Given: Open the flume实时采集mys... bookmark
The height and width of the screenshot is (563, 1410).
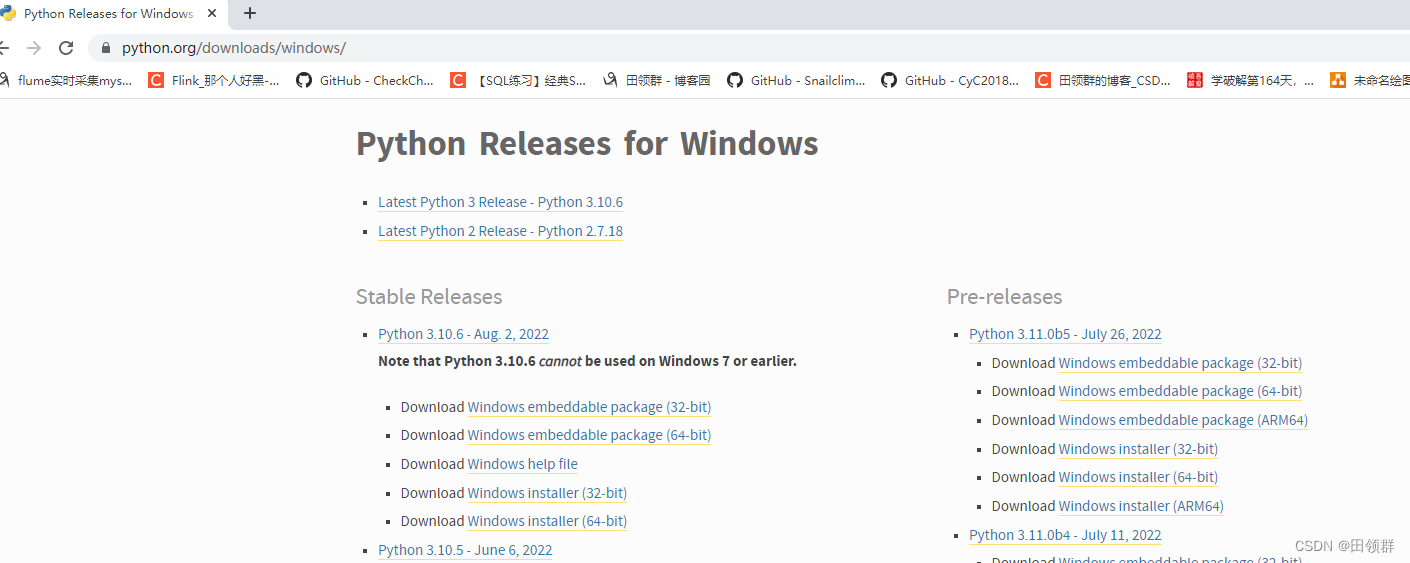Looking at the screenshot, I should 65,80.
